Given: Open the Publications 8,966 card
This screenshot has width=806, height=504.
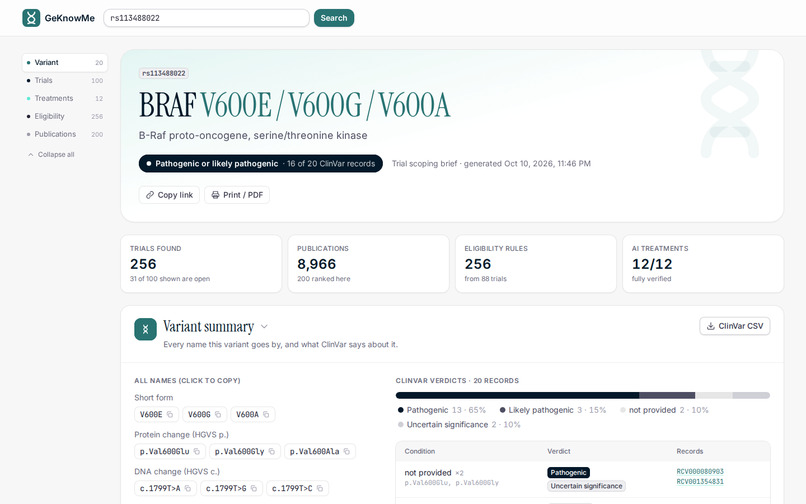Looking at the screenshot, I should point(369,264).
